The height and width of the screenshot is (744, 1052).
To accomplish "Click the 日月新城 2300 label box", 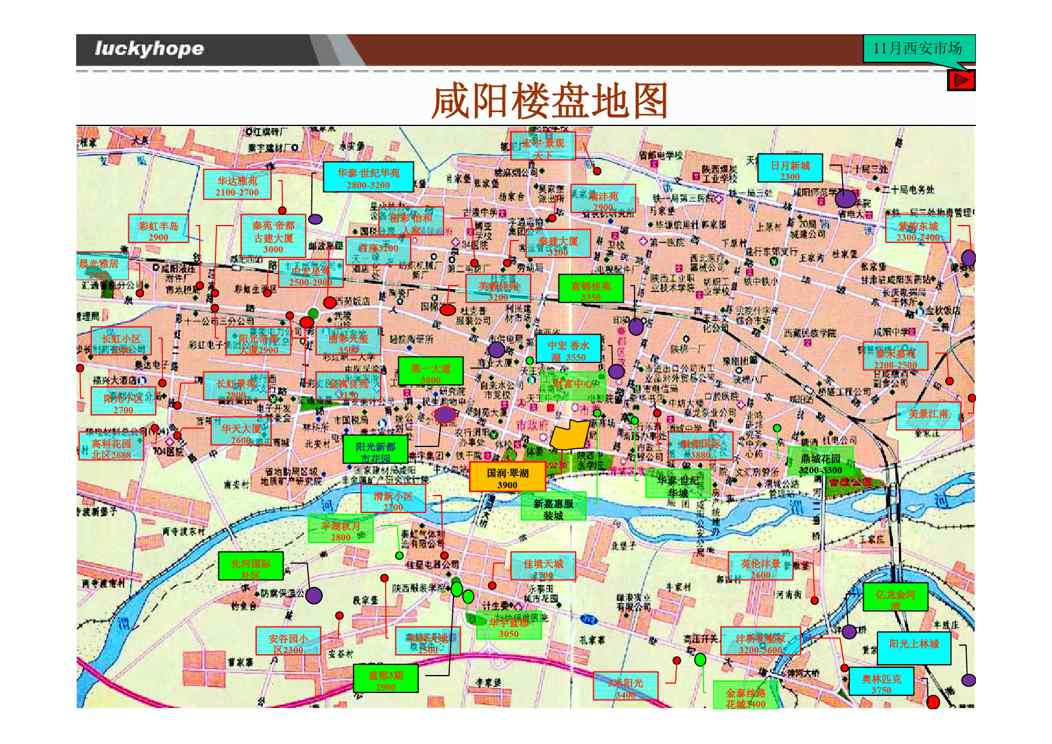I will click(x=789, y=168).
